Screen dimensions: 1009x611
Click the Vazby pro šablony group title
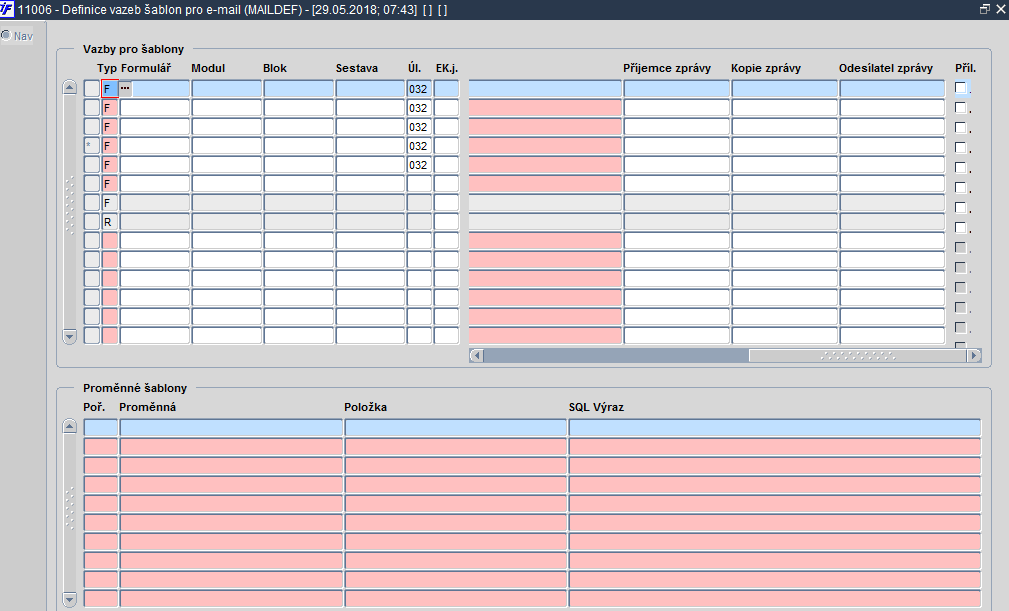click(x=133, y=49)
